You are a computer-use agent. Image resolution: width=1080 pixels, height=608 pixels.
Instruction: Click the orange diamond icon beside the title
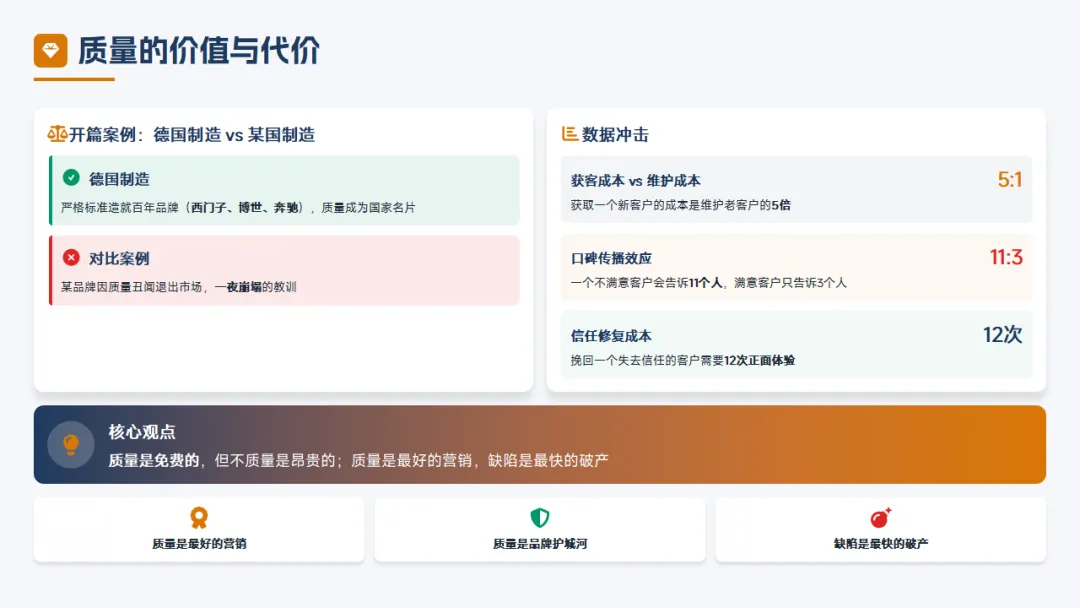point(50,51)
